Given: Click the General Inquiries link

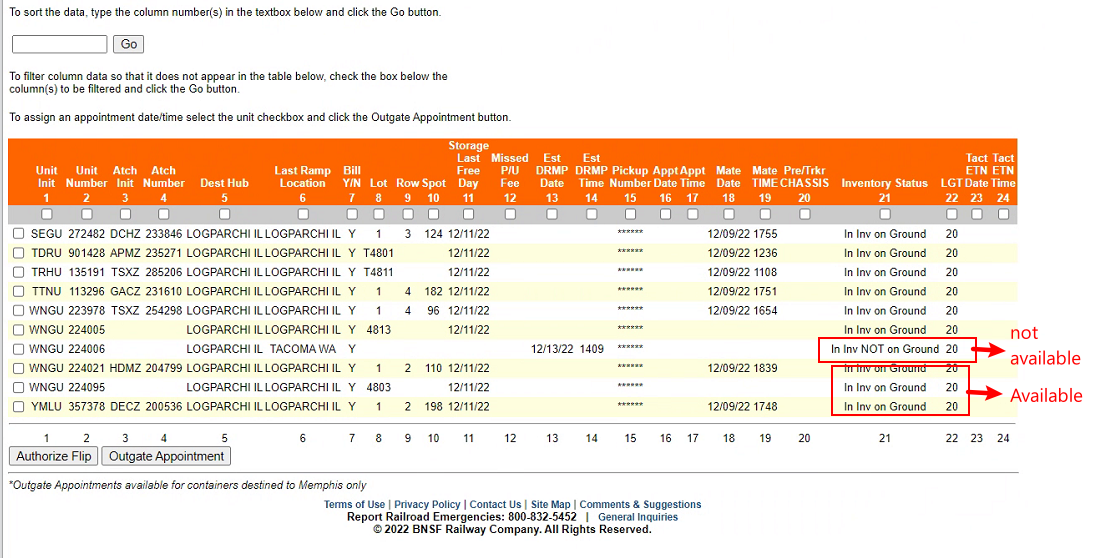Looking at the screenshot, I should tap(638, 517).
